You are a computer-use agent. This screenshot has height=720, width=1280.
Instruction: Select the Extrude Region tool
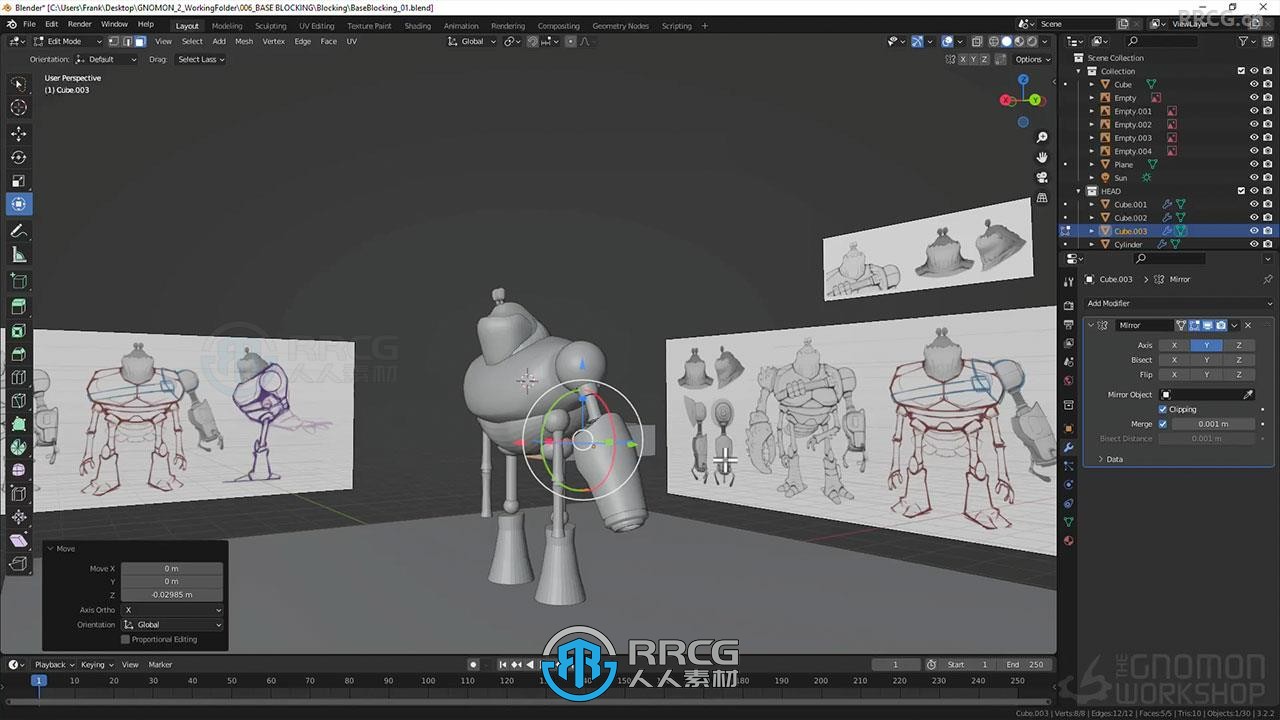tap(19, 307)
